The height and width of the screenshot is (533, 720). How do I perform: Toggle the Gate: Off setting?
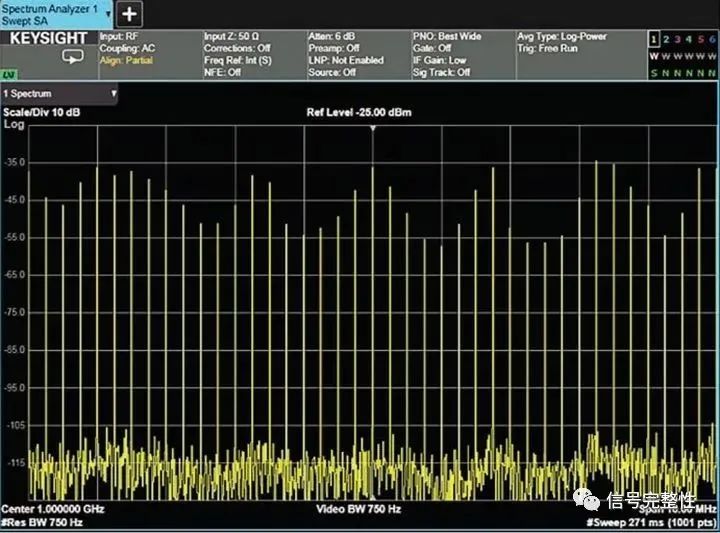pos(431,48)
